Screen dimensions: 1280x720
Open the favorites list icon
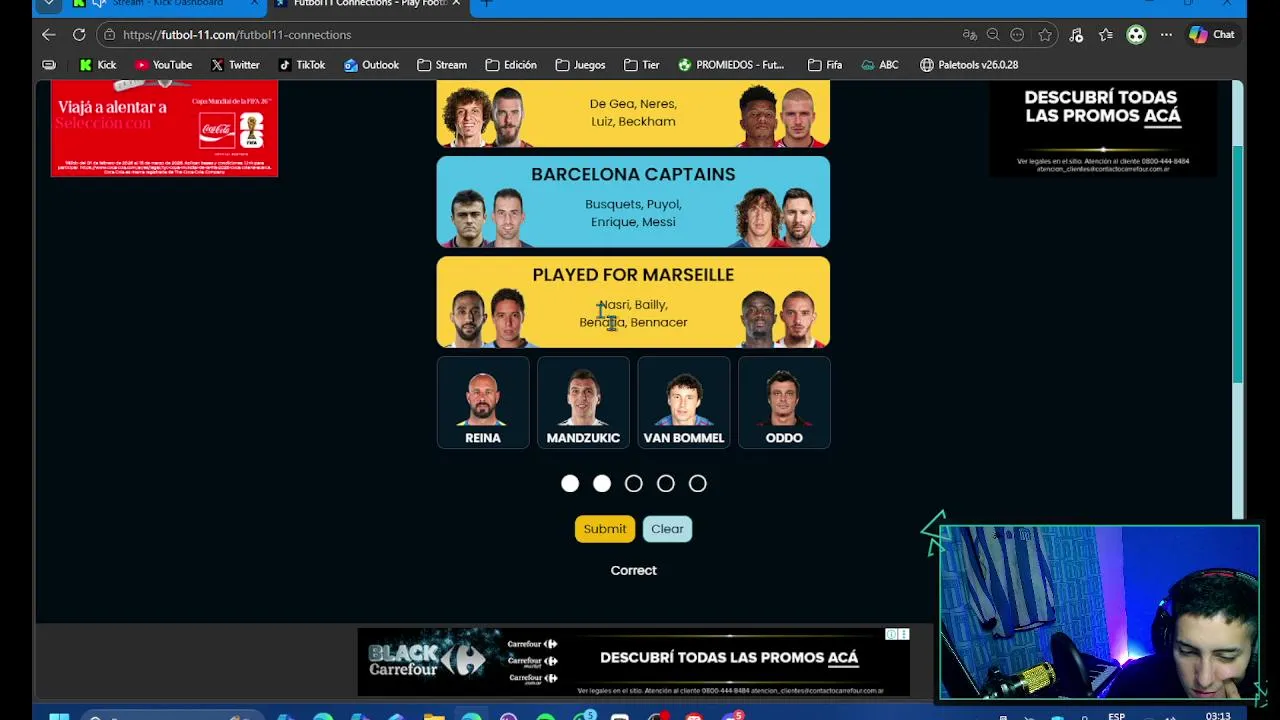click(1106, 34)
